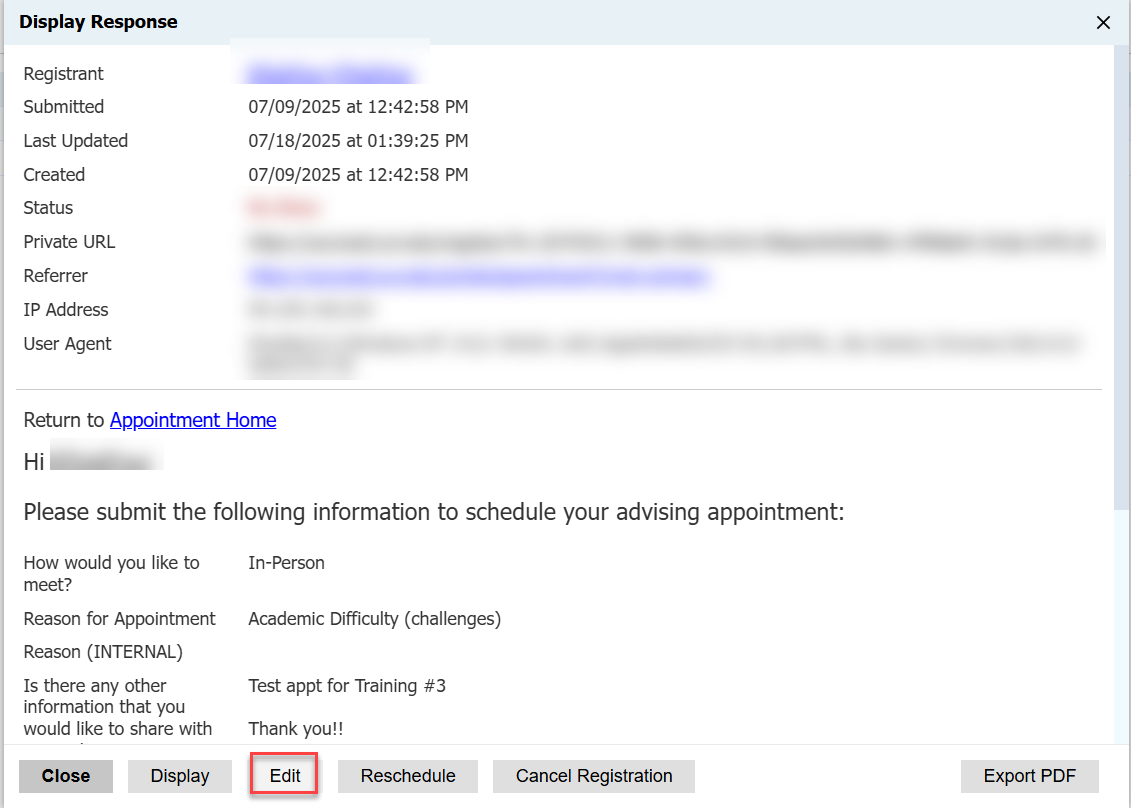Click the Last Updated timestamp value

tap(358, 141)
